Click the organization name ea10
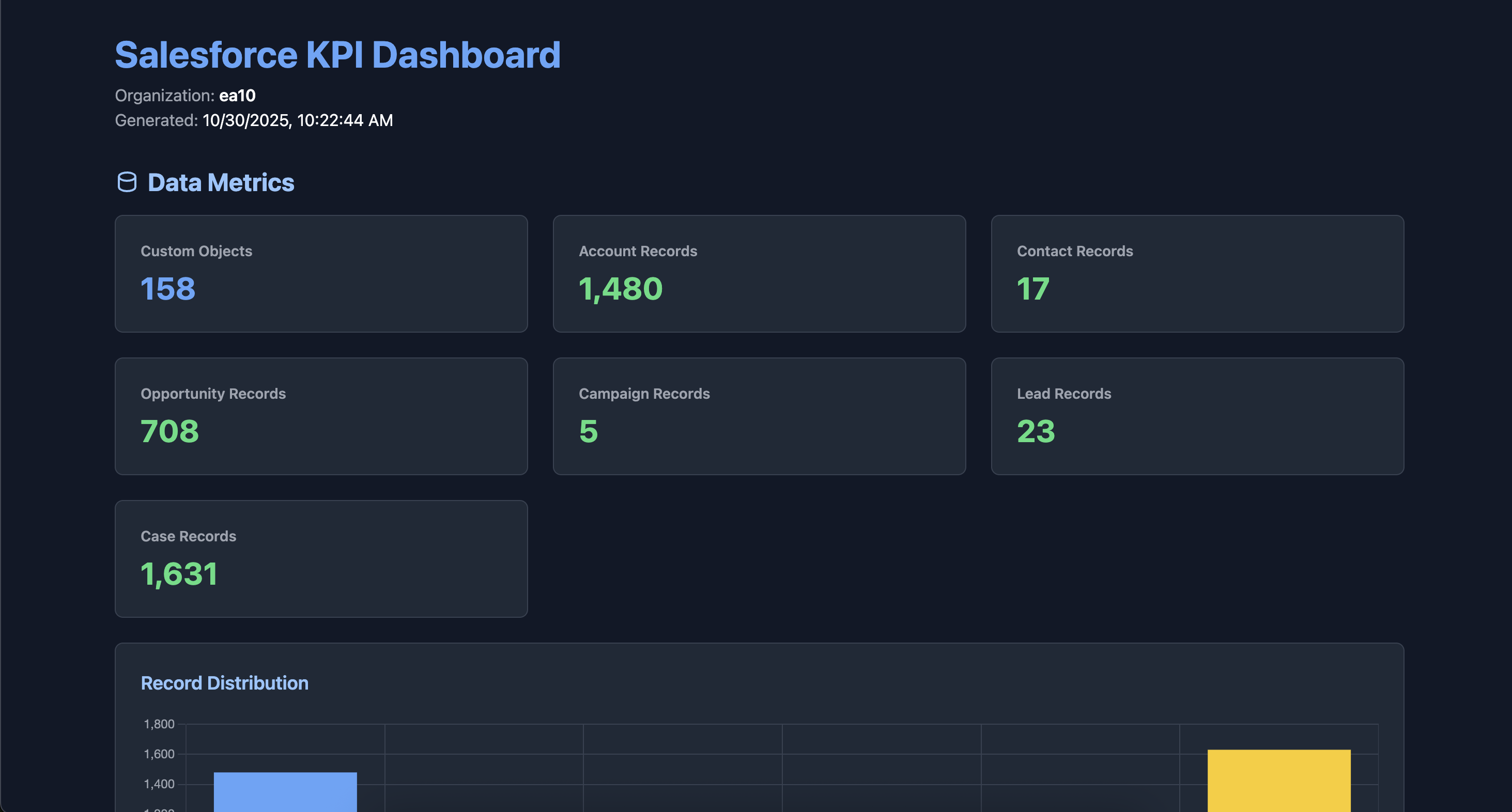This screenshot has height=812, width=1512. (x=237, y=96)
